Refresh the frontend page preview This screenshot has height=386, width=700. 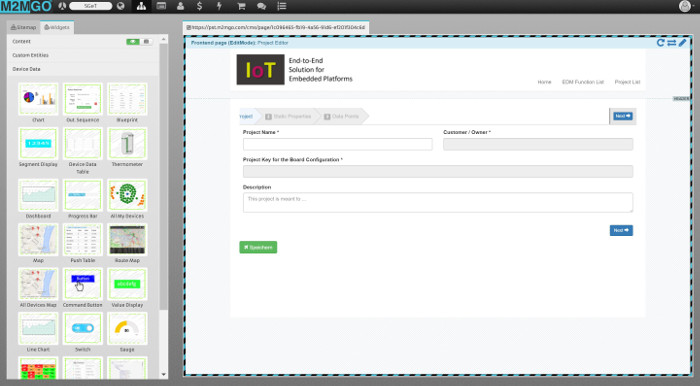(x=660, y=42)
